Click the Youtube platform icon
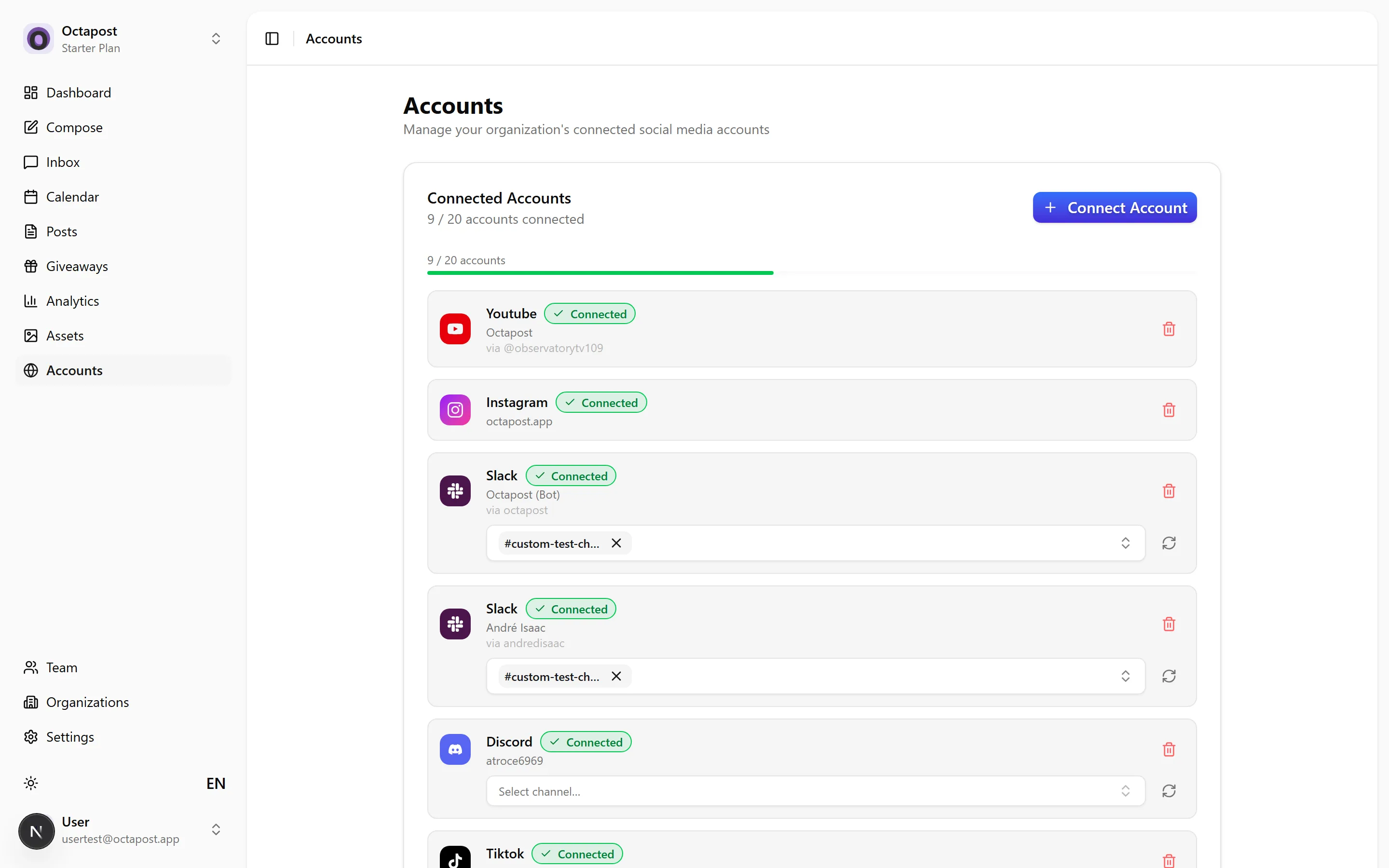This screenshot has height=868, width=1389. pyautogui.click(x=455, y=328)
